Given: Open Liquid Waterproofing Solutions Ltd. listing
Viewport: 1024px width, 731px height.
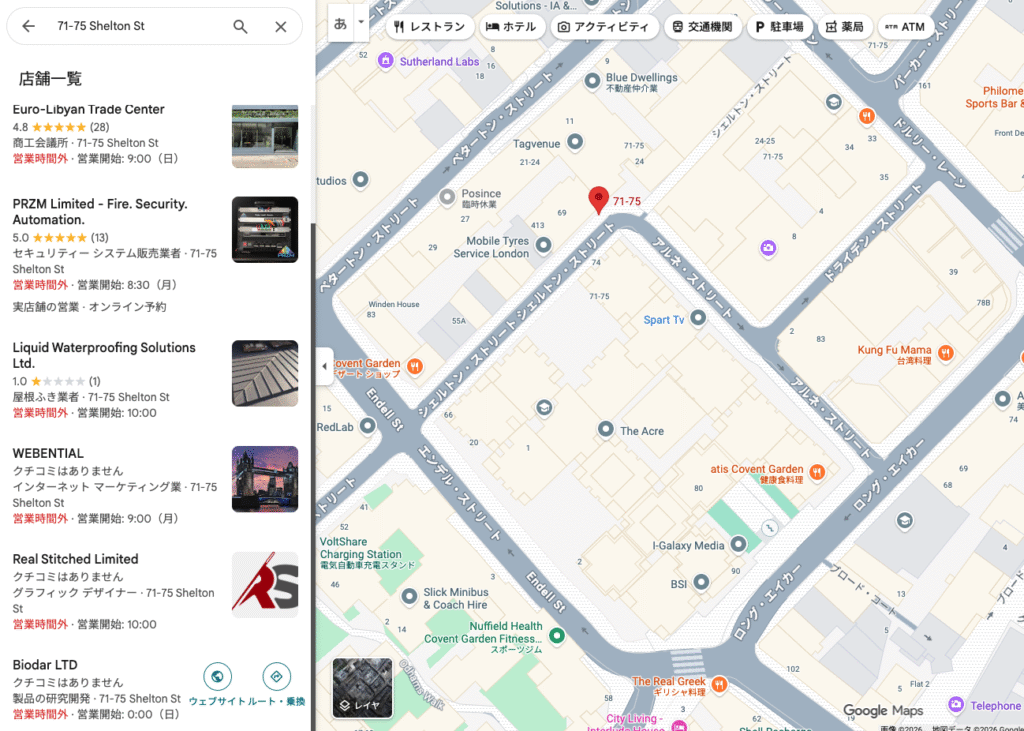Looking at the screenshot, I should 104,355.
